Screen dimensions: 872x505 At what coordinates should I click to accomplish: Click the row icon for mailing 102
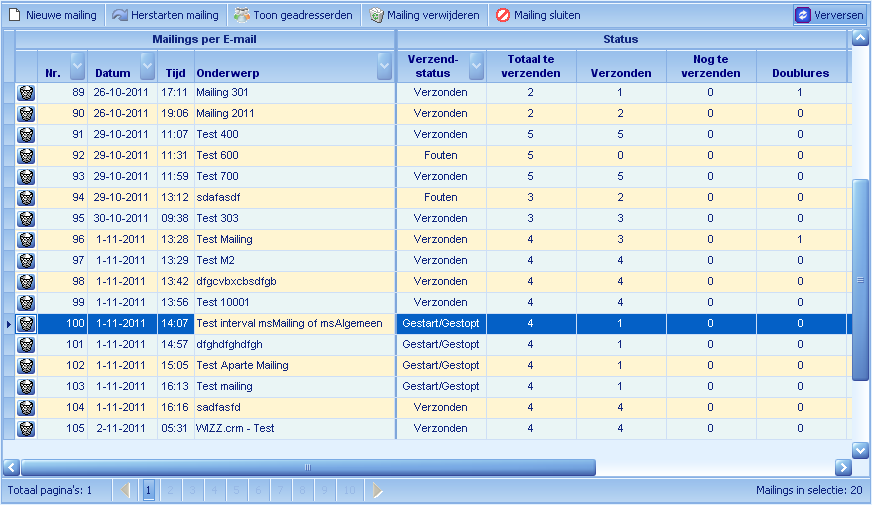click(x=26, y=366)
